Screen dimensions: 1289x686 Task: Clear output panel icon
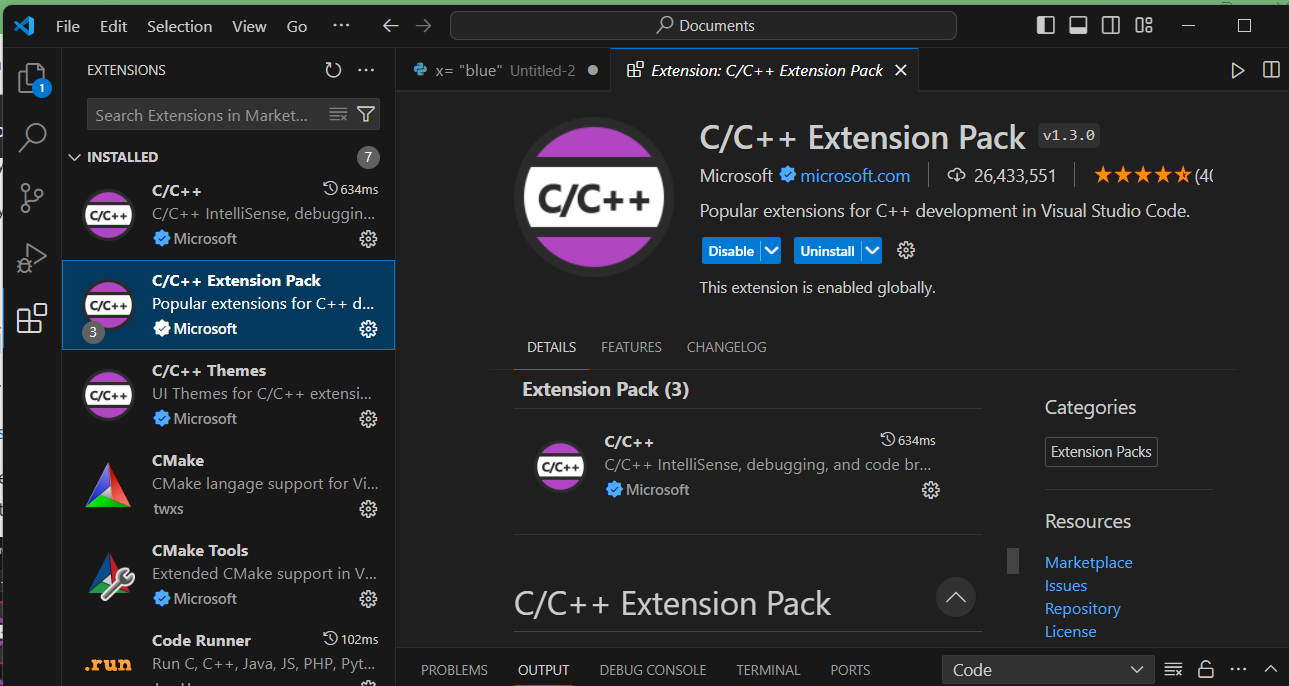(x=1174, y=669)
